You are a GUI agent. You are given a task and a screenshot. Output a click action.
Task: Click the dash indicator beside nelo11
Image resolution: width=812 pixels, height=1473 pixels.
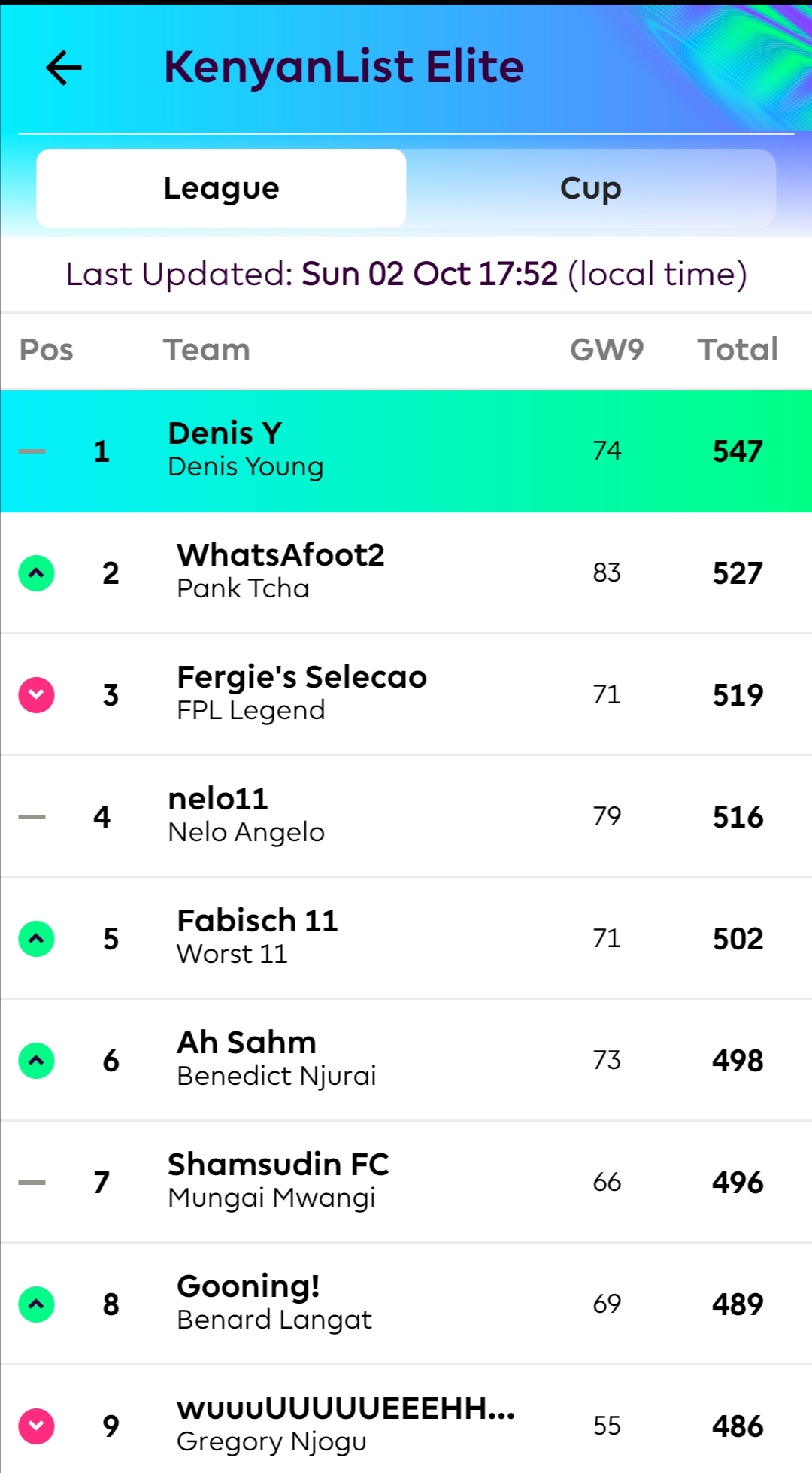point(32,817)
